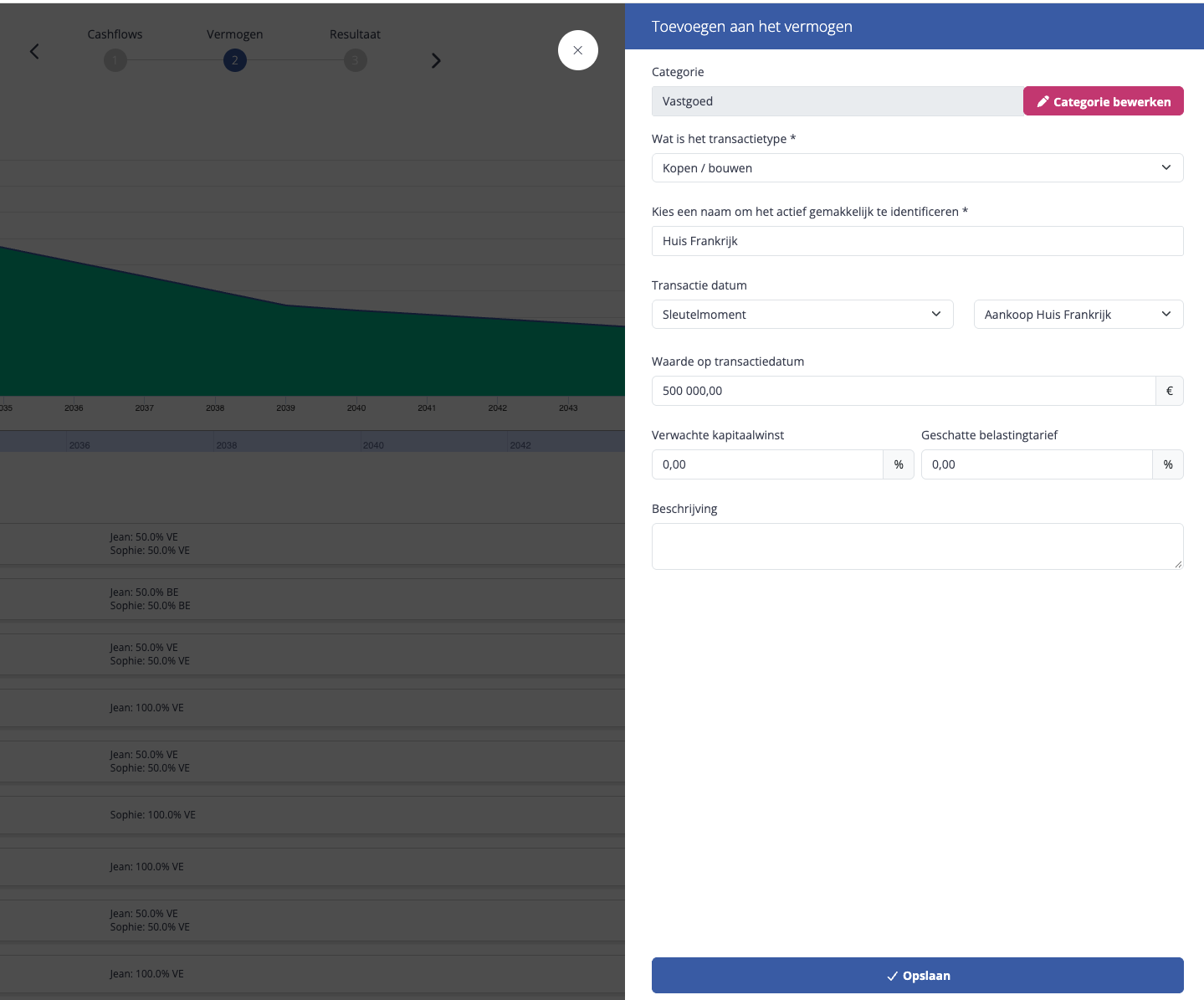Viewport: 1204px width, 1000px height.
Task: Edit Geschatte belastingtarief percentage field
Action: coord(1037,464)
